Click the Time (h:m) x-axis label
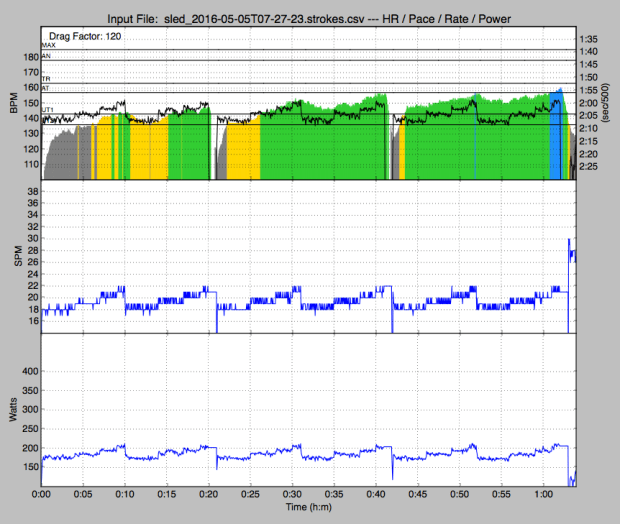Viewport: 620px width, 524px height. [x=307, y=510]
